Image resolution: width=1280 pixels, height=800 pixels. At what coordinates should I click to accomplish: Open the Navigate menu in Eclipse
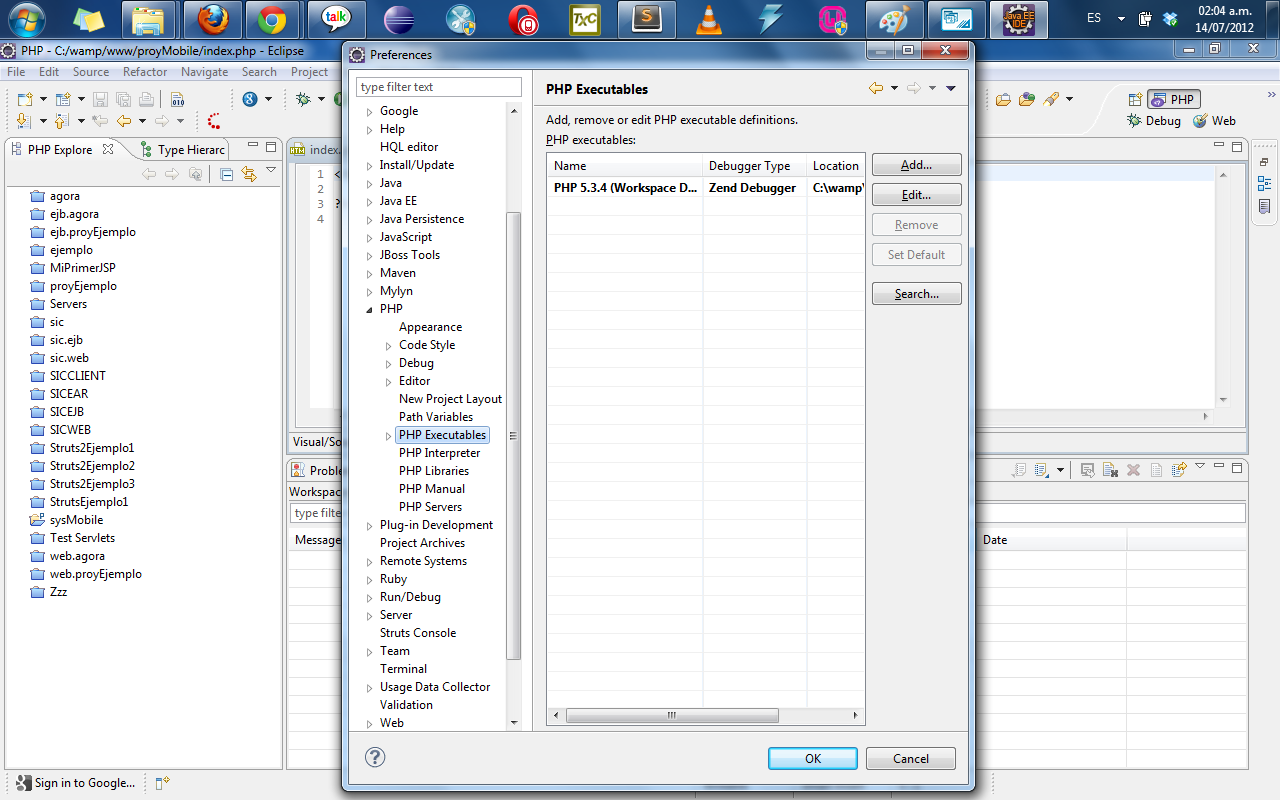coord(205,72)
